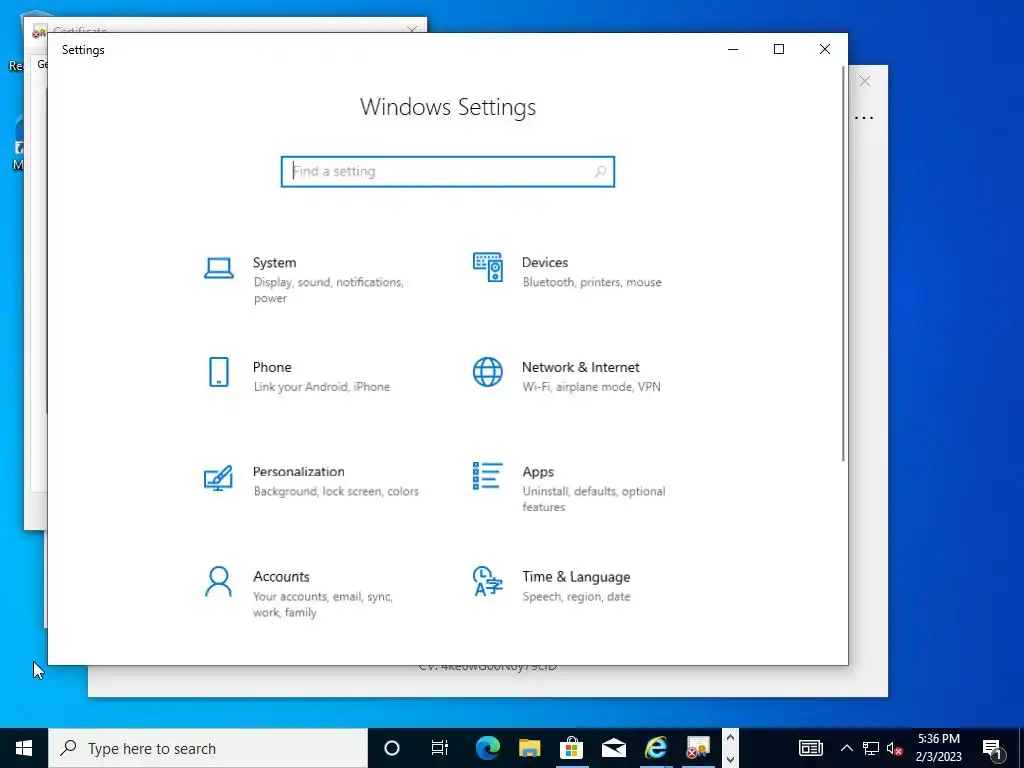Image resolution: width=1024 pixels, height=768 pixels.
Task: Open the System settings laptop icon
Action: point(219,268)
